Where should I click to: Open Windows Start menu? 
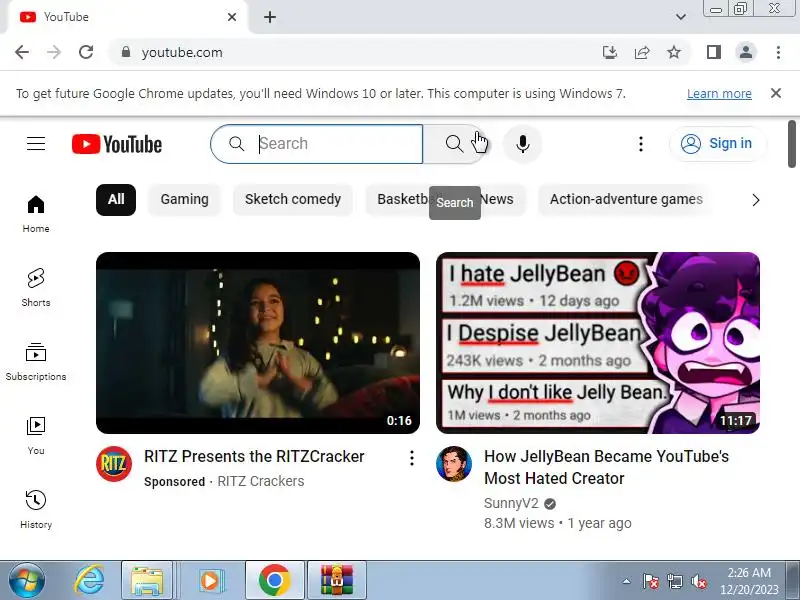[27, 581]
